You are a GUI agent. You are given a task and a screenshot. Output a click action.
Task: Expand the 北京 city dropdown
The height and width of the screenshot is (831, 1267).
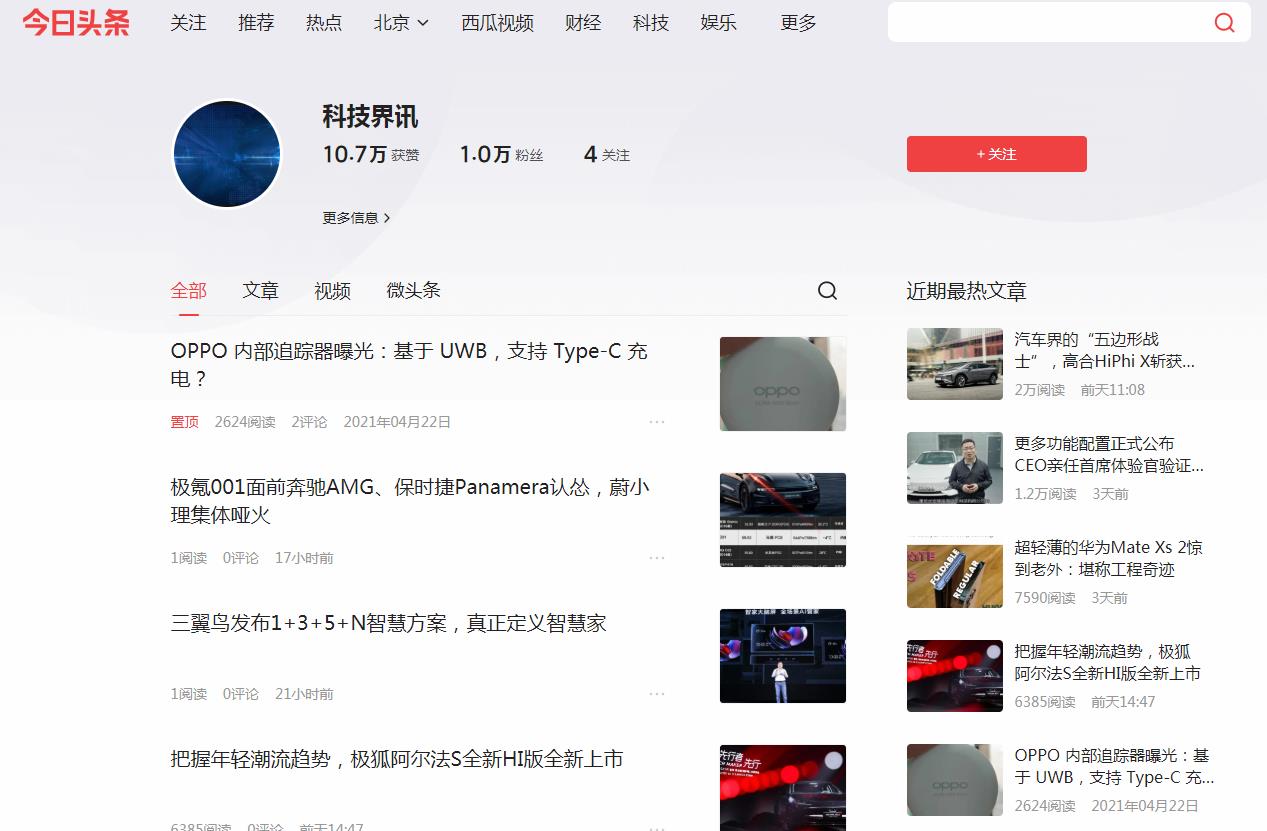tap(401, 22)
